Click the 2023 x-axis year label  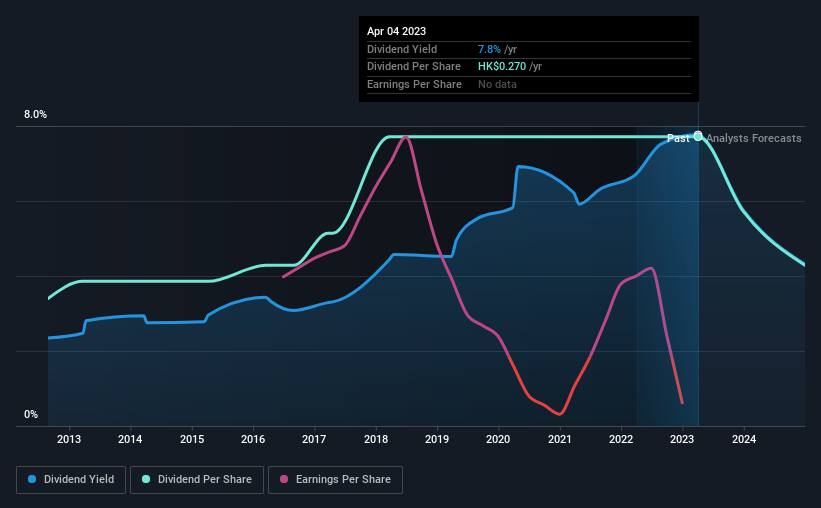pyautogui.click(x=682, y=439)
